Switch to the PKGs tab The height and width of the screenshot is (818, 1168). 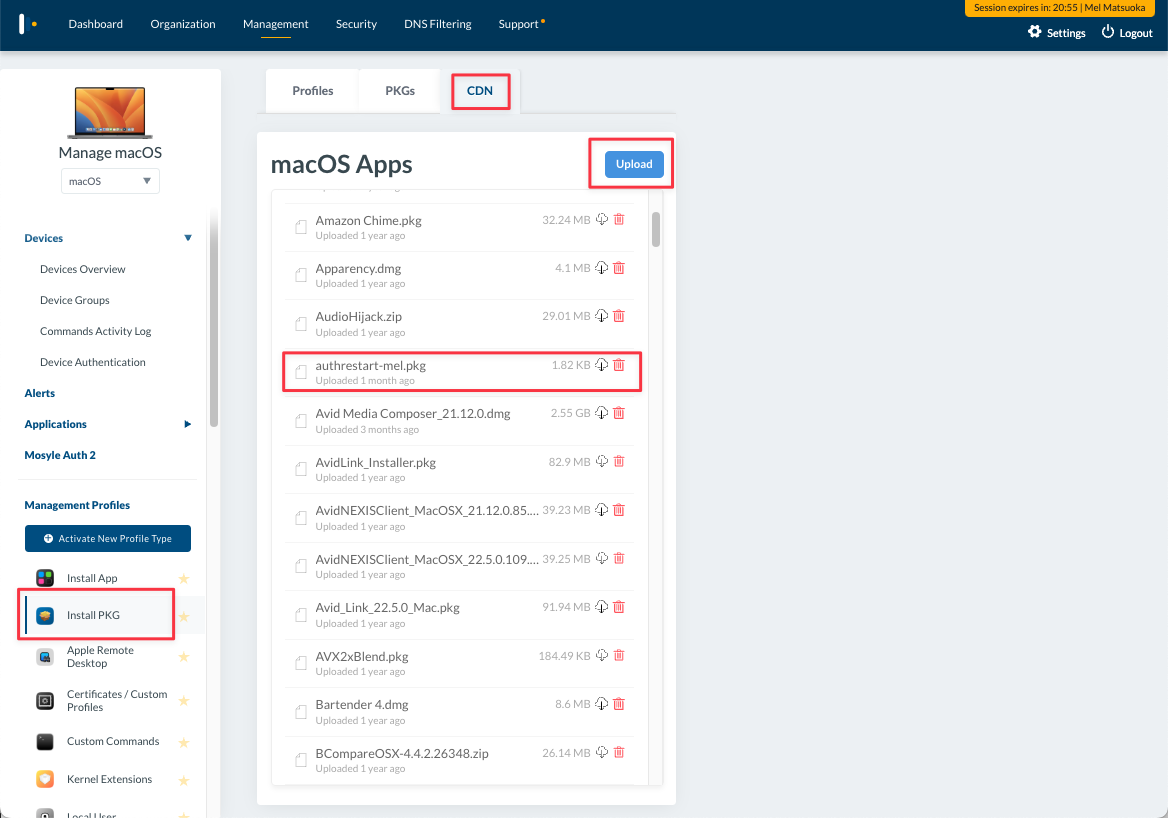(x=400, y=91)
